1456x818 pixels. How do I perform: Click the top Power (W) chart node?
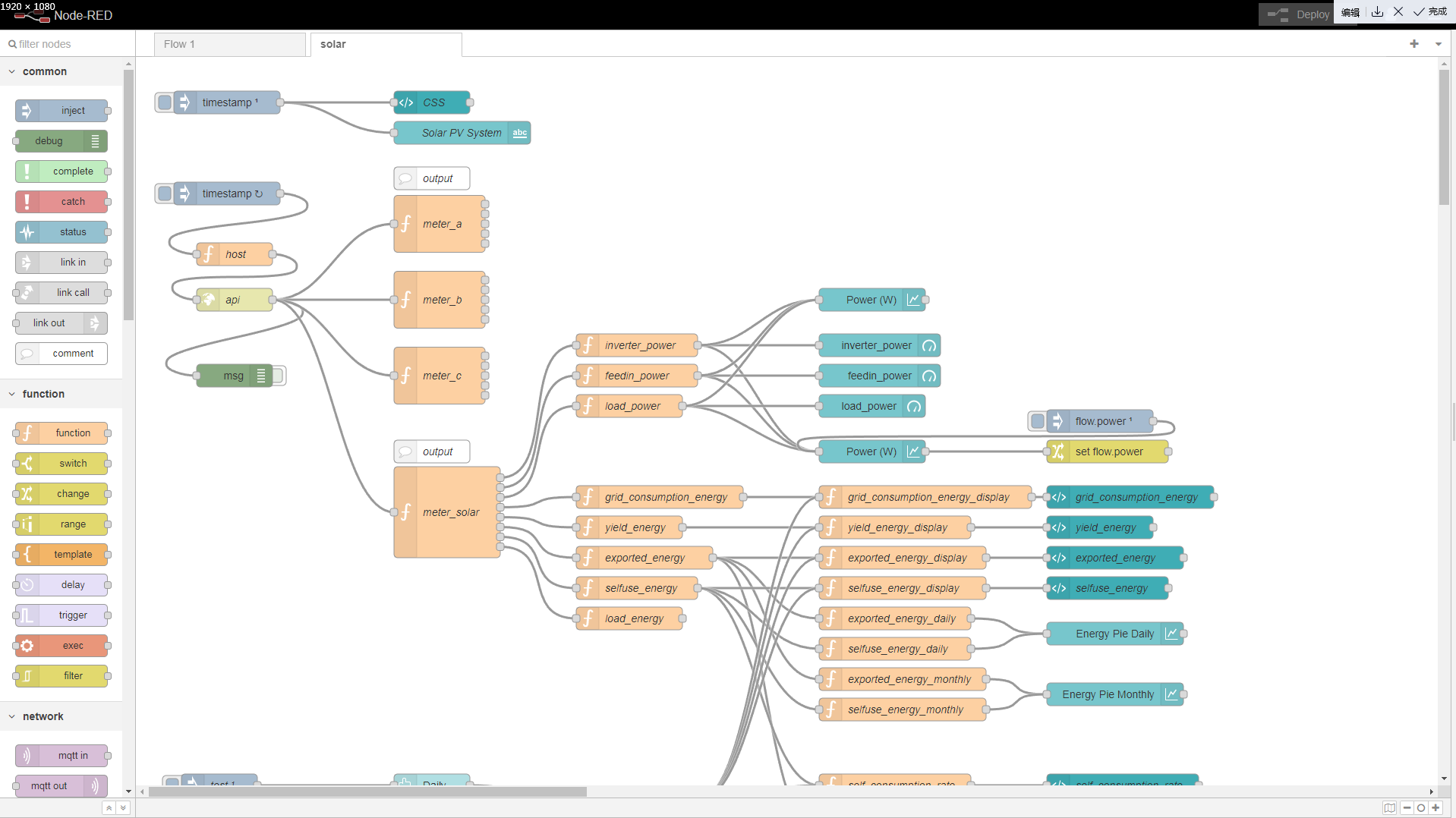871,300
